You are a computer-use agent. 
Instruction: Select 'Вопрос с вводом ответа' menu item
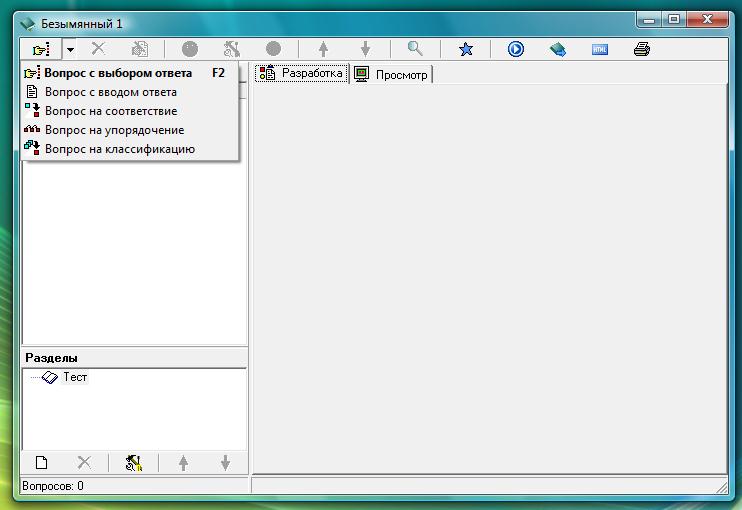coord(130,92)
